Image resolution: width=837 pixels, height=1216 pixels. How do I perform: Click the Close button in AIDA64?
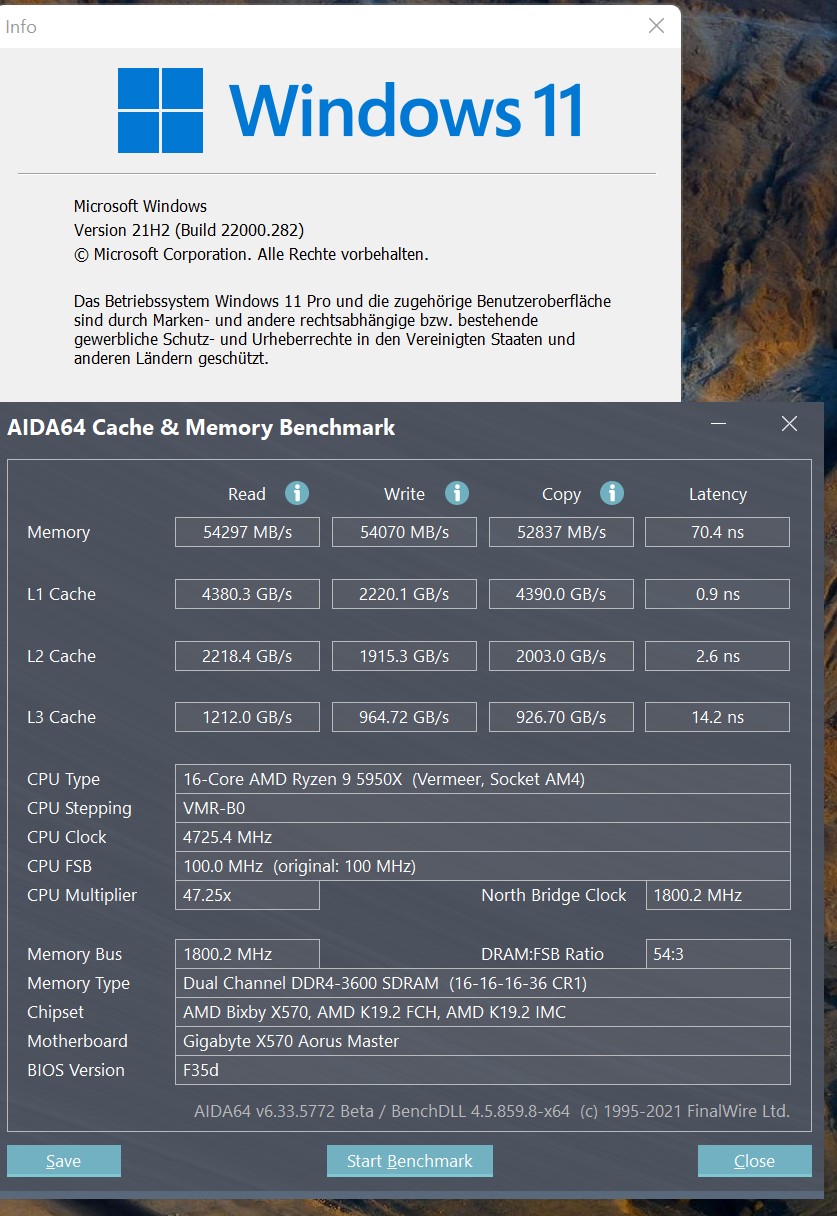point(754,1161)
